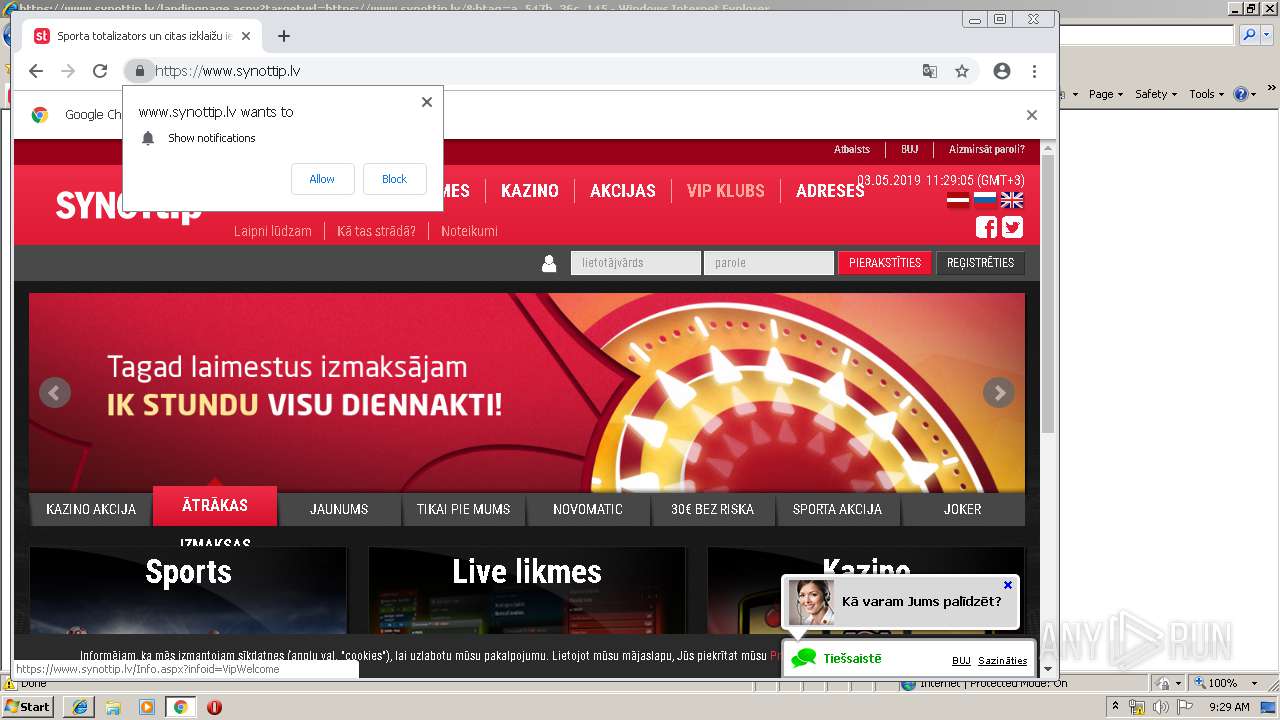This screenshot has height=720, width=1280.
Task: Switch language to Russian flag
Action: coord(985,200)
